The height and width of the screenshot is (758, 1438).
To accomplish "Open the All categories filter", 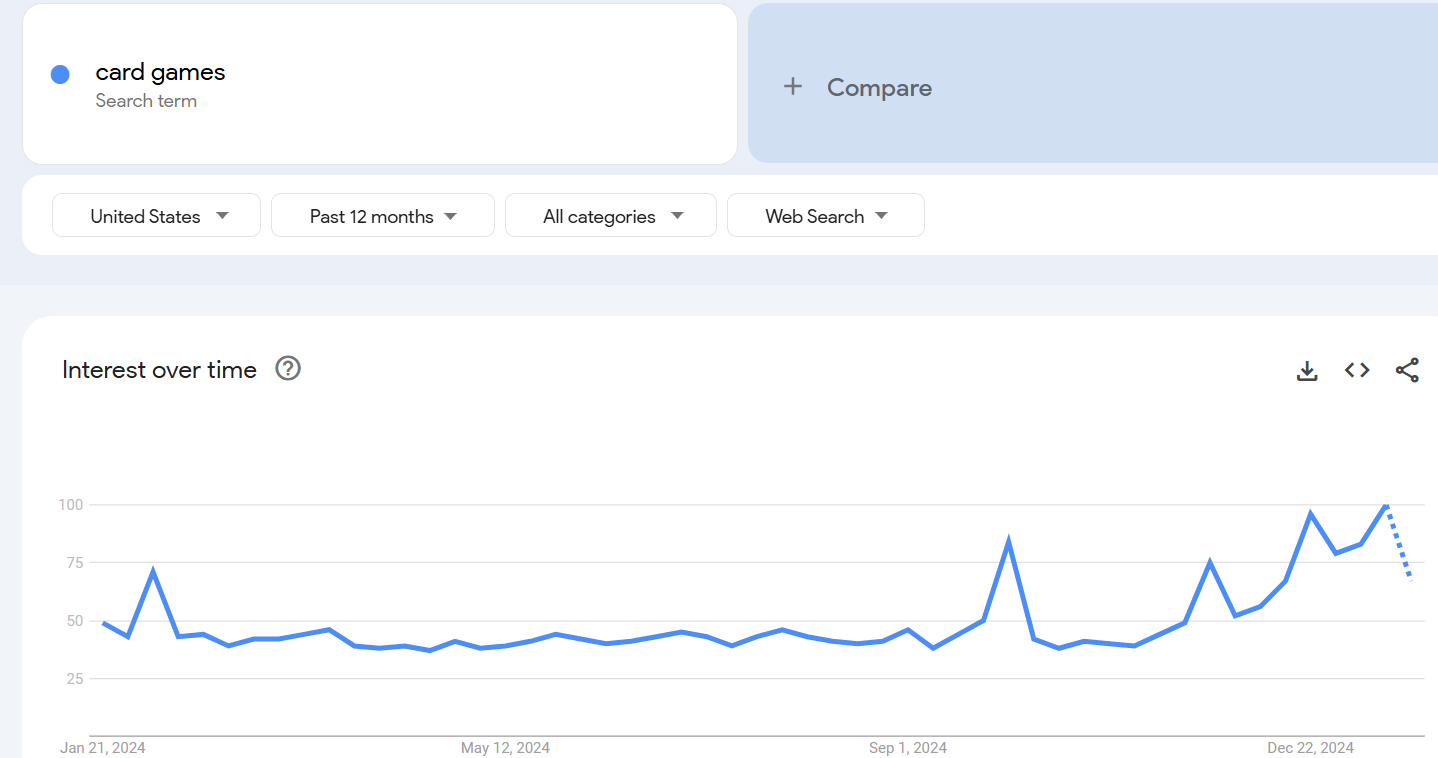I will [x=610, y=215].
